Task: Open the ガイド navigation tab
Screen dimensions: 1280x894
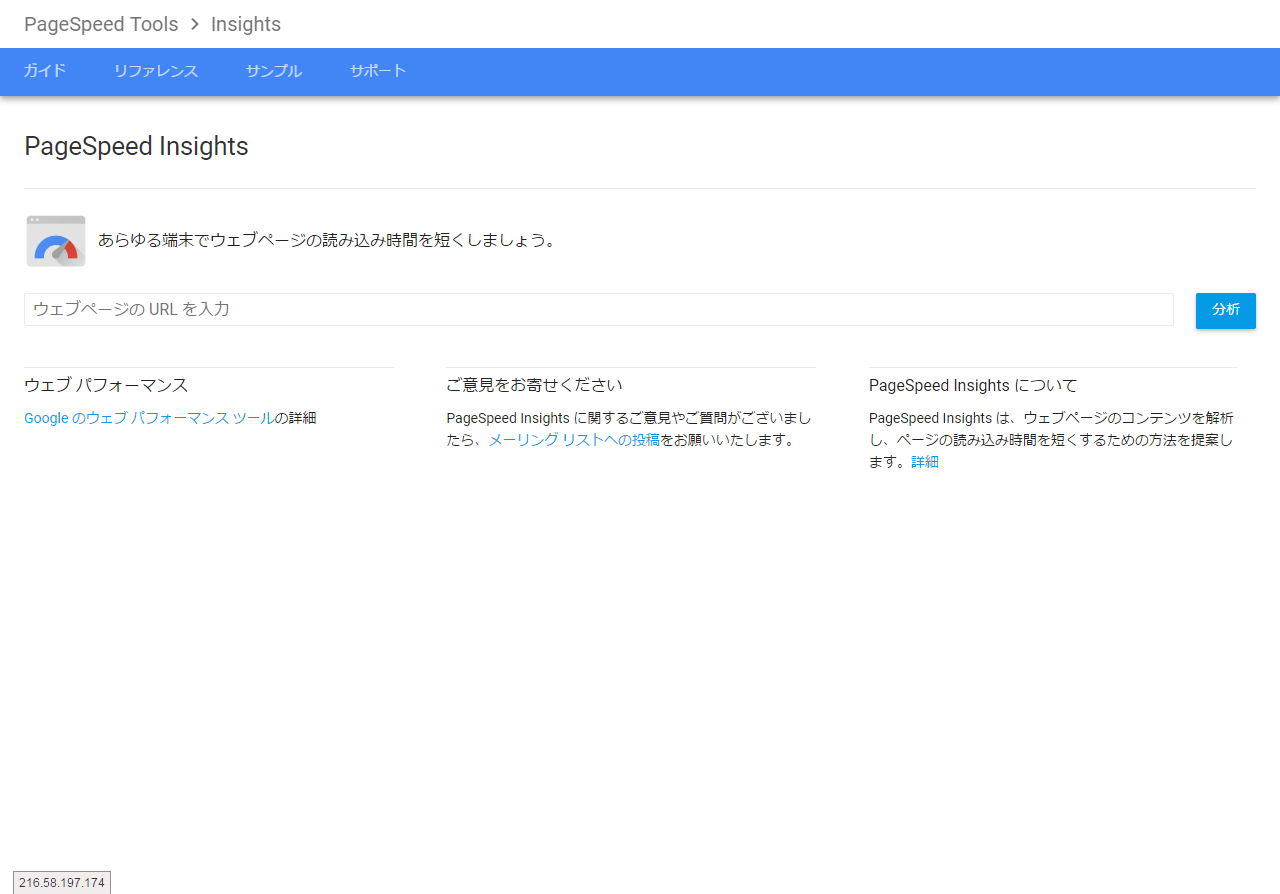Action: (x=45, y=71)
